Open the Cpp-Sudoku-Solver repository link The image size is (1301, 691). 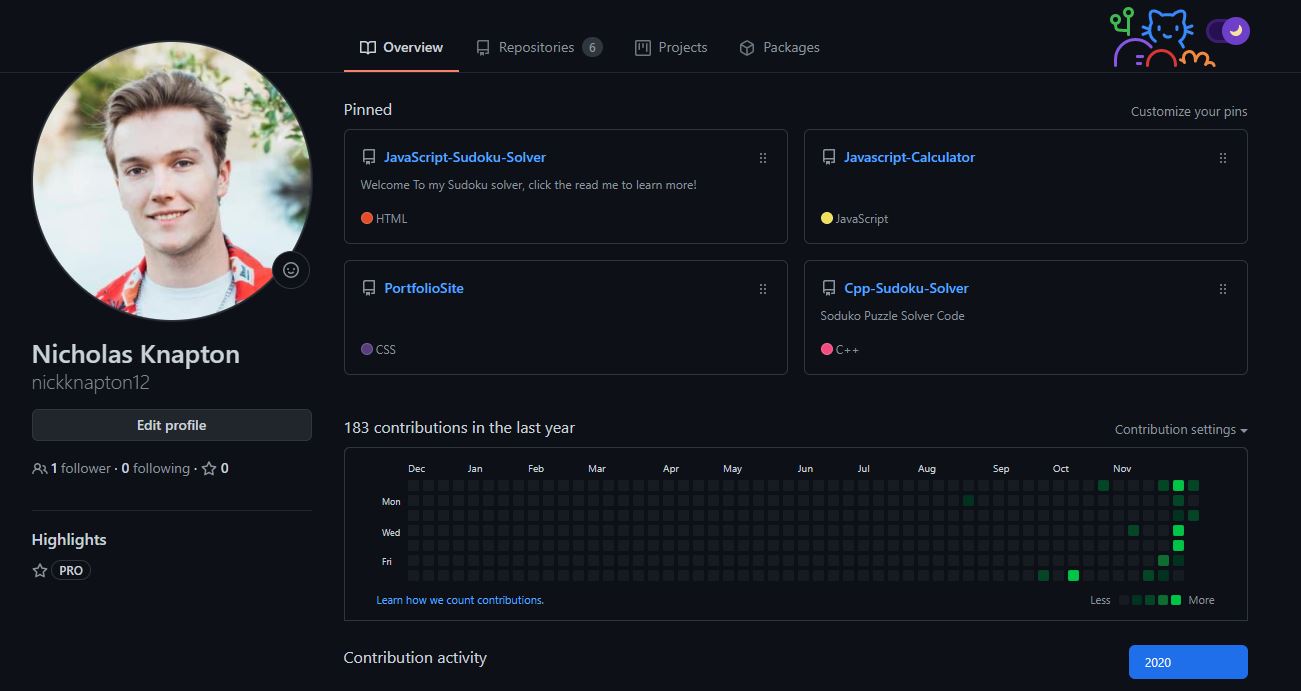(906, 288)
